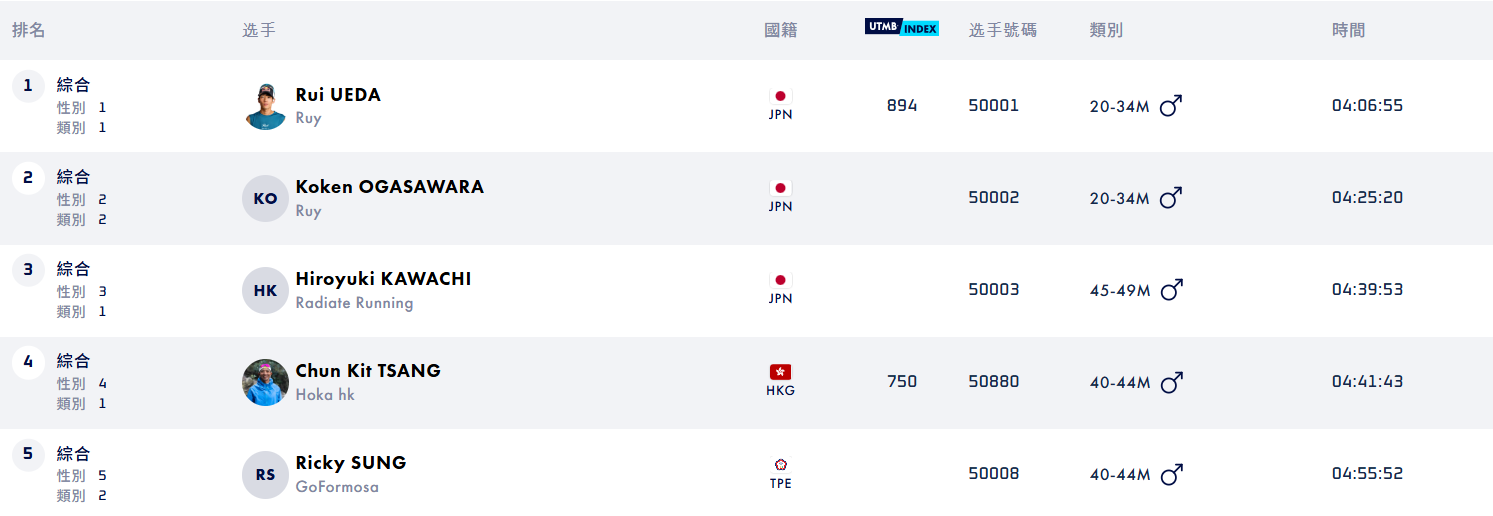
Task: Click male symbol in Rui UEDA's row
Action: 1171,105
